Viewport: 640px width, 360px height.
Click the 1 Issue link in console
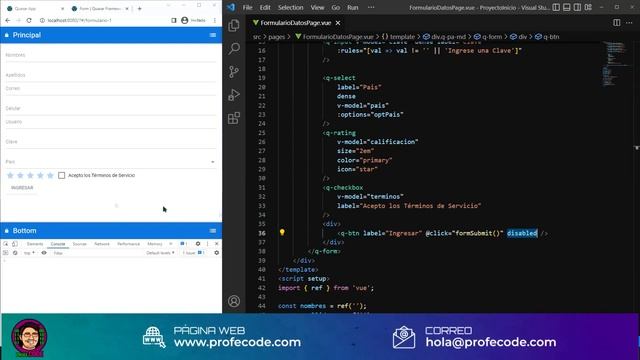(x=192, y=253)
